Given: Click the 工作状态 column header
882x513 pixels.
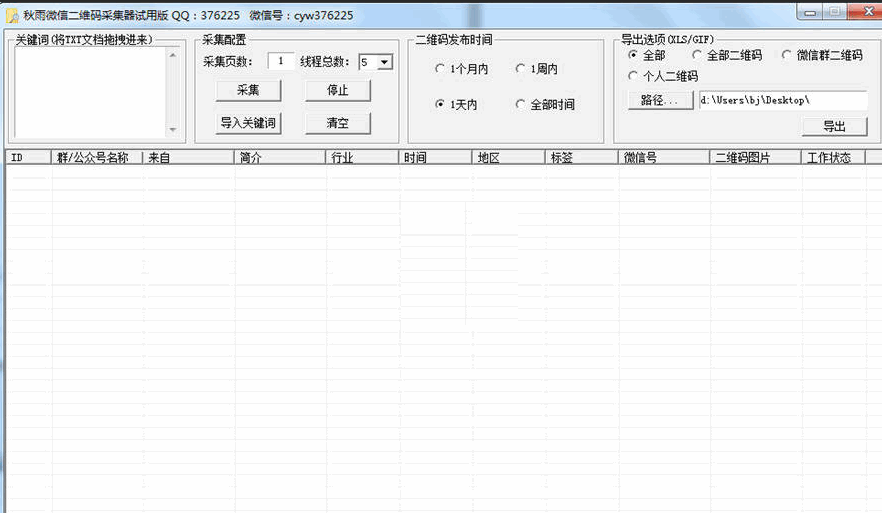Looking at the screenshot, I should pyautogui.click(x=833, y=158).
